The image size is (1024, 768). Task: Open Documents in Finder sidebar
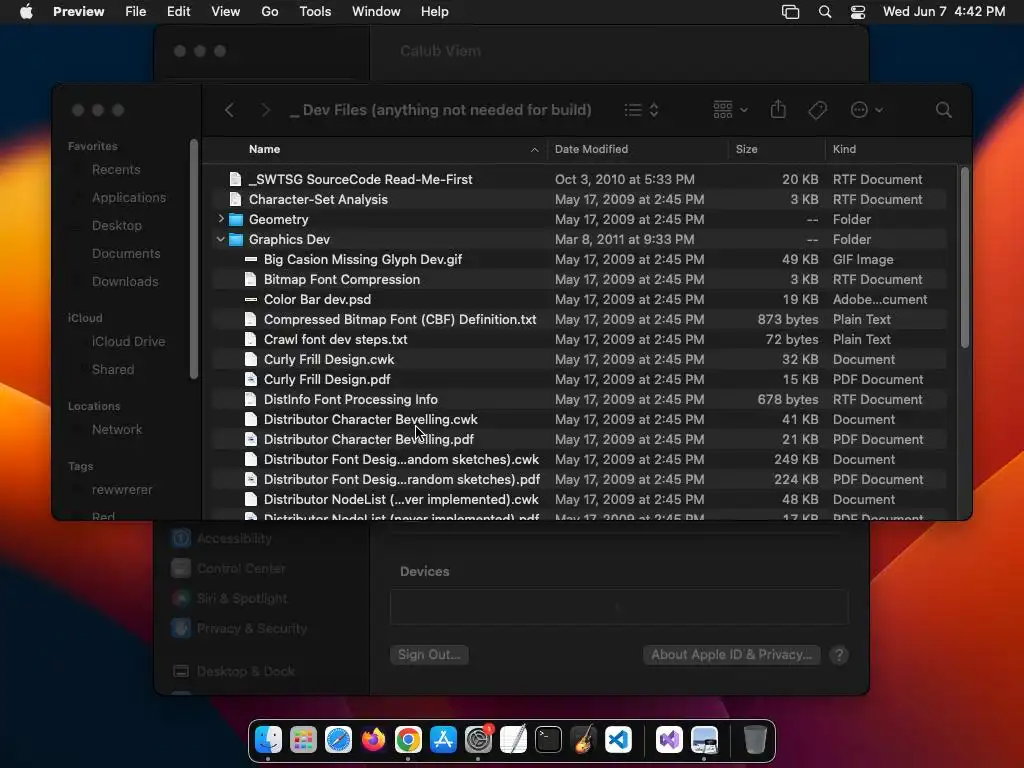(126, 253)
